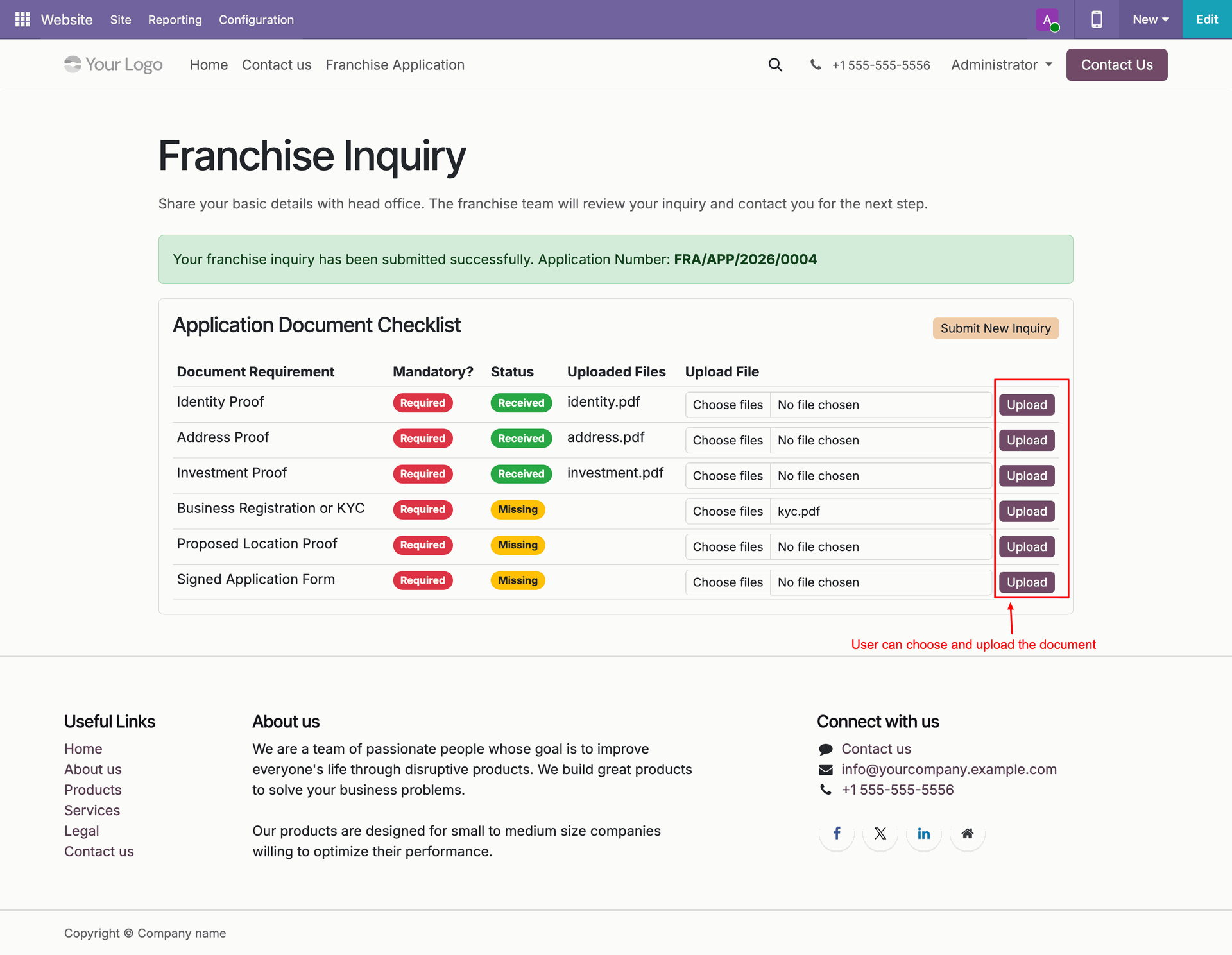Image resolution: width=1232 pixels, height=955 pixels.
Task: Click identity.pdf uploaded file
Action: (603, 401)
